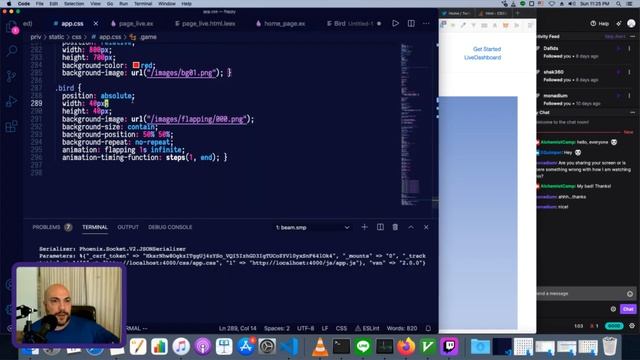Change indentation via 'Spaces: 2'
This screenshot has height=360, width=640.
point(277,328)
